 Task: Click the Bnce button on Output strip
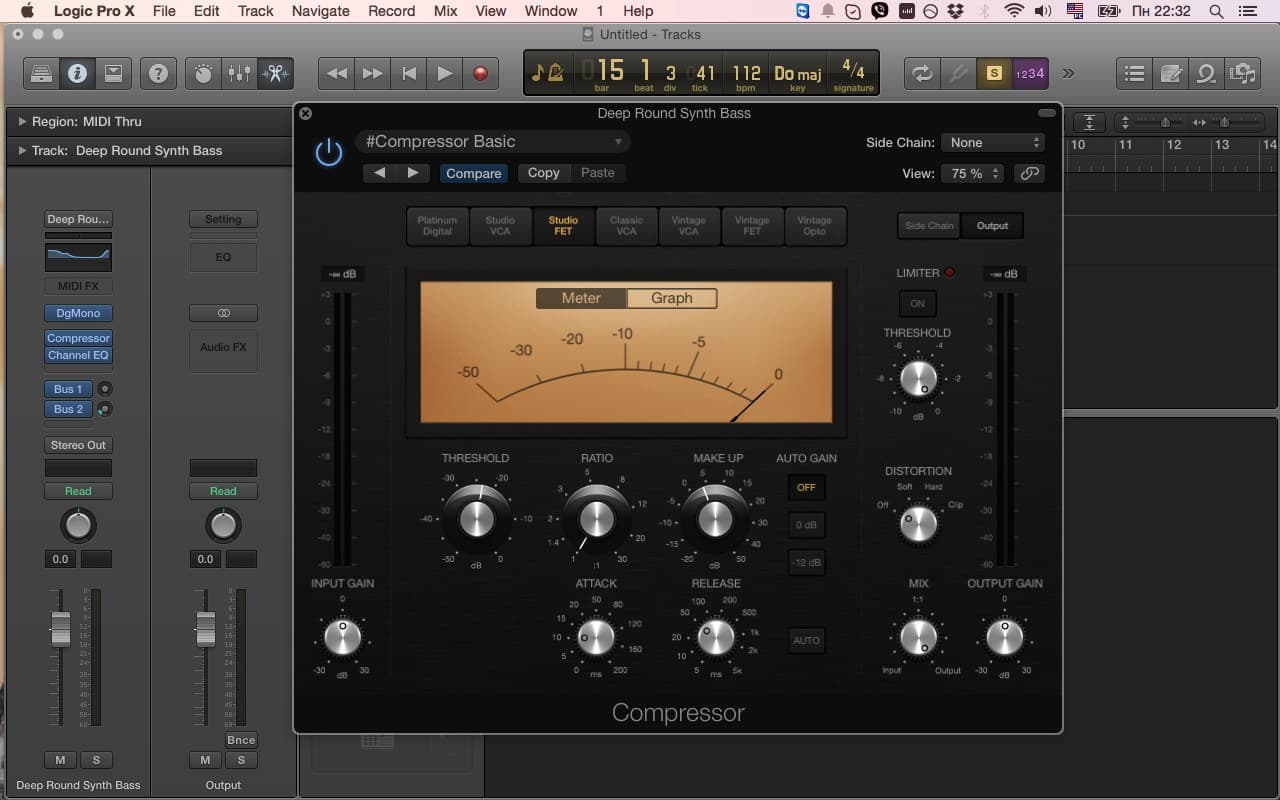241,740
